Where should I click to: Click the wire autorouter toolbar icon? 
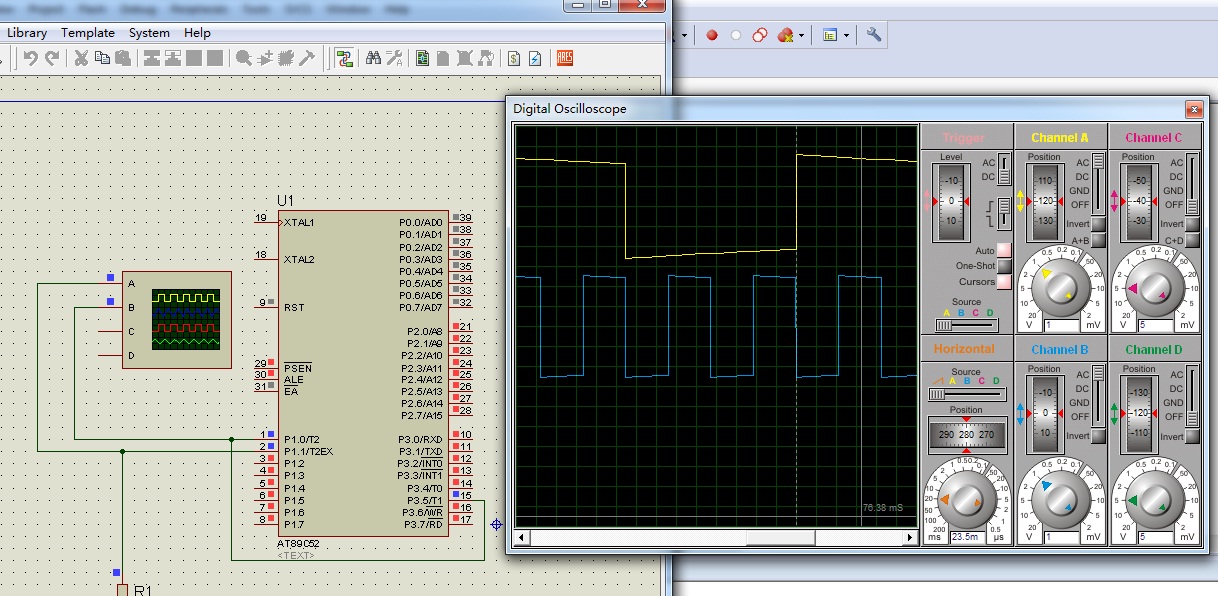pyautogui.click(x=344, y=59)
